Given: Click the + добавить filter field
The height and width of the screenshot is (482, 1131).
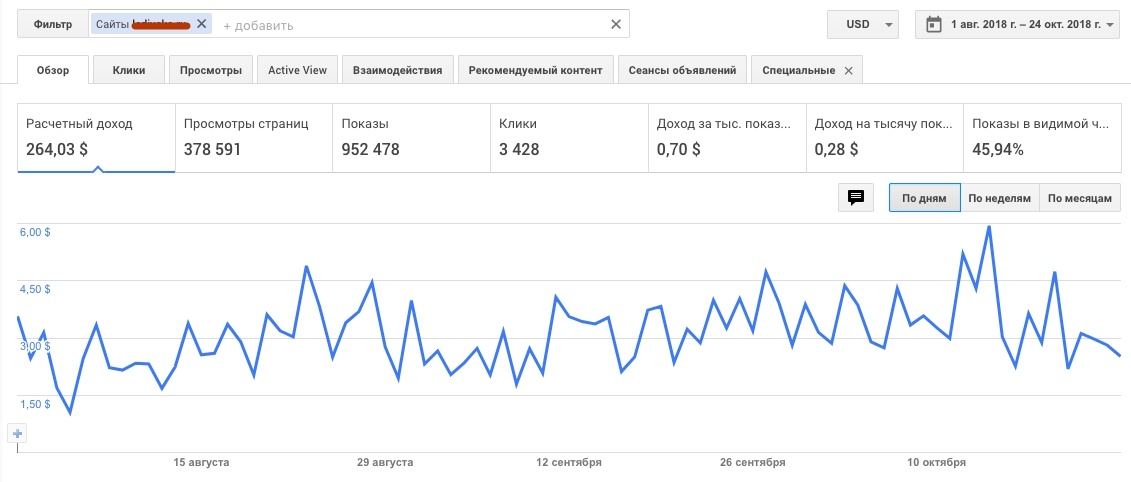Looking at the screenshot, I should tap(258, 25).
